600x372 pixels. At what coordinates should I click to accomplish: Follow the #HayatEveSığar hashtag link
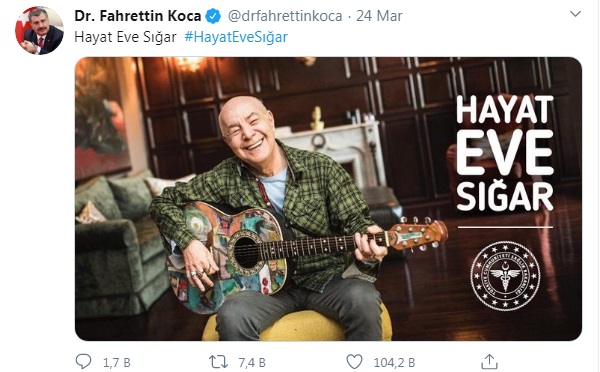[x=236, y=37]
